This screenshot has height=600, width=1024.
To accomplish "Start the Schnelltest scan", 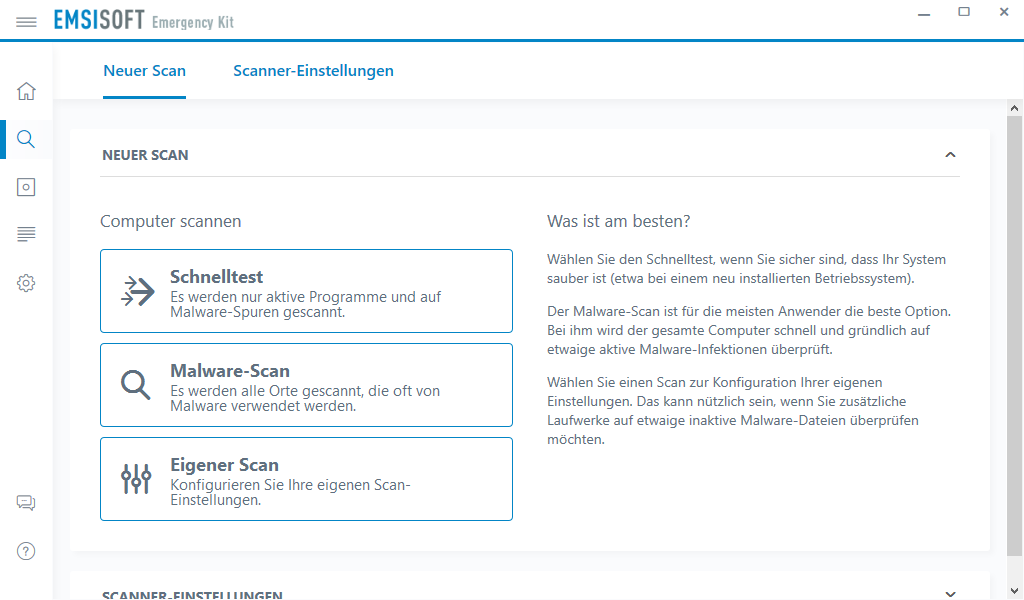I will [x=306, y=291].
